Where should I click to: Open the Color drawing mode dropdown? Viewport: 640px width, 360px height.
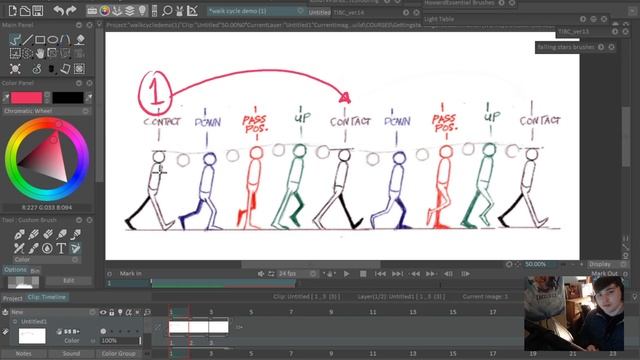point(47,260)
